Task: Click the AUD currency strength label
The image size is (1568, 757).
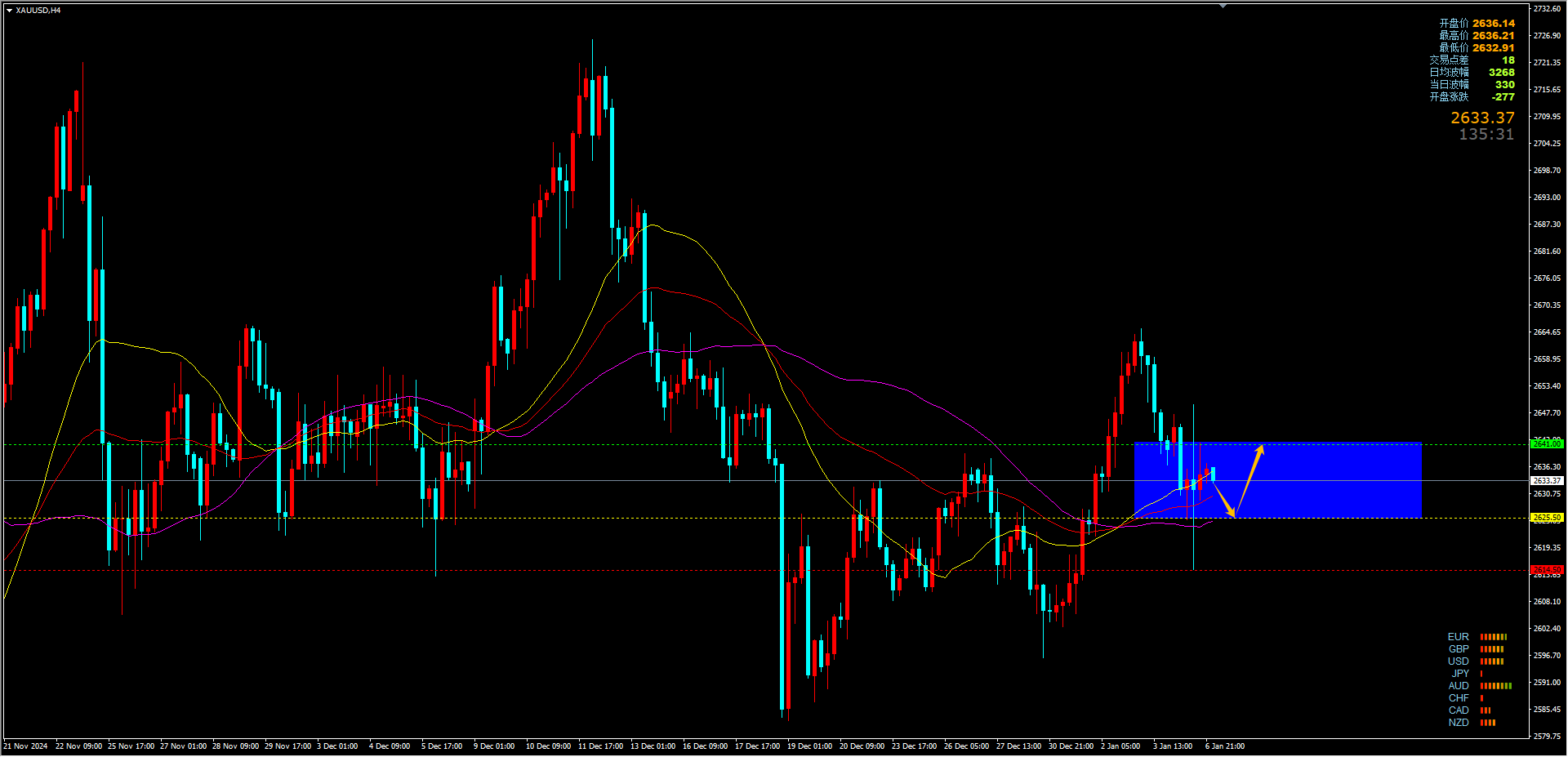Action: pos(1459,686)
